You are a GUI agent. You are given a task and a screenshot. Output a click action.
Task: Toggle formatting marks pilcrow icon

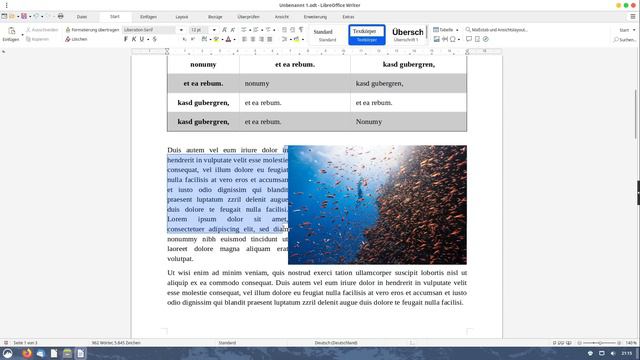click(301, 30)
